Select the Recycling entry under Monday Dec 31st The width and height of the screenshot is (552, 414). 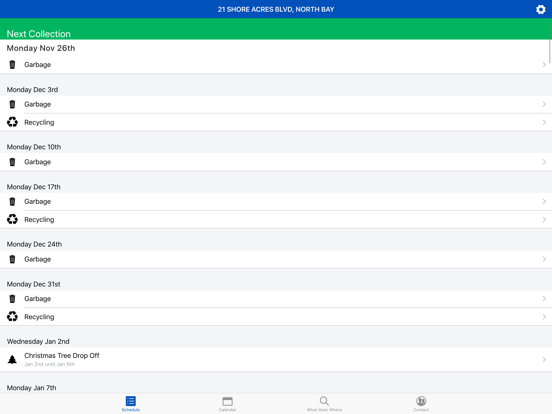(x=276, y=316)
